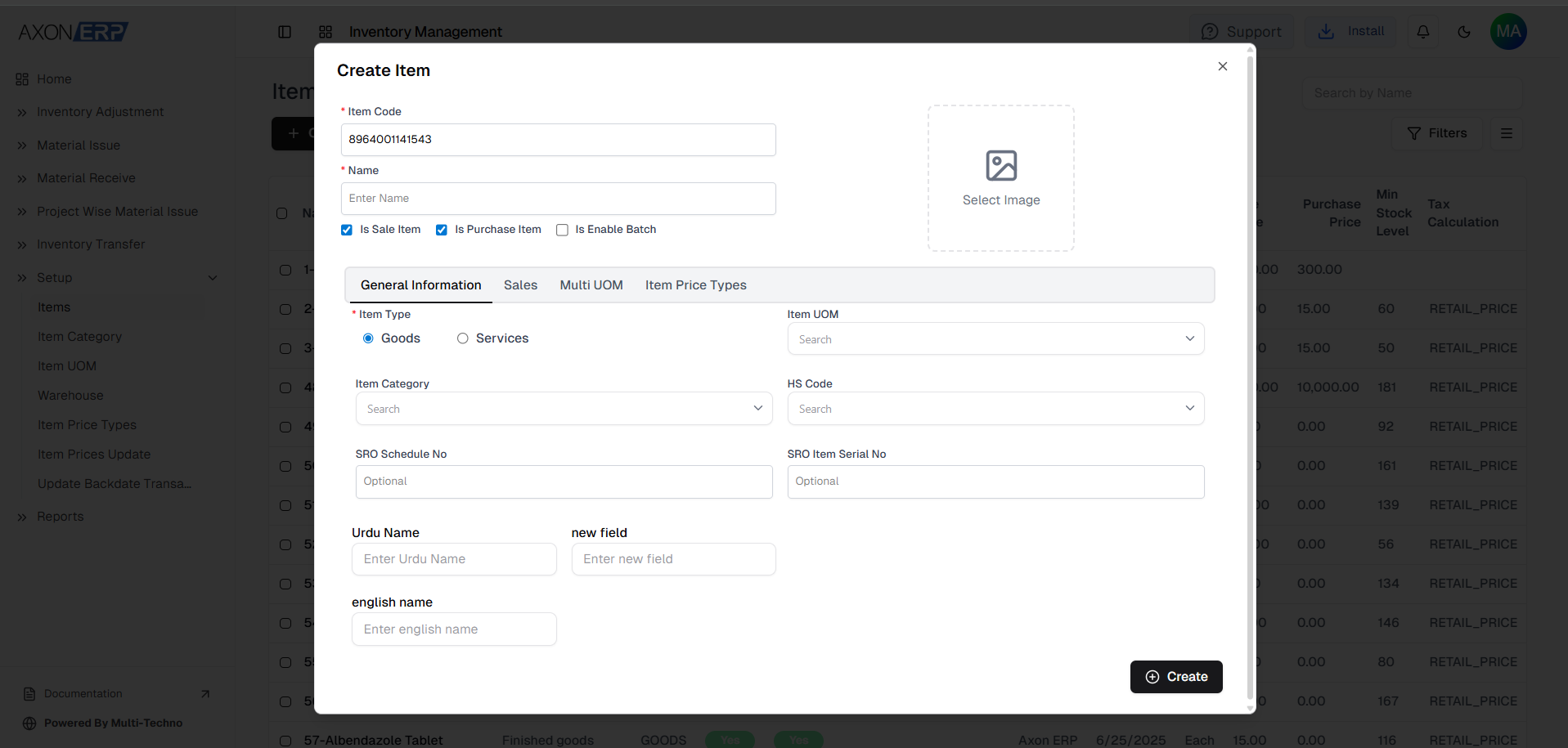Open the Item UOM dropdown
The height and width of the screenshot is (748, 1568).
coord(995,339)
